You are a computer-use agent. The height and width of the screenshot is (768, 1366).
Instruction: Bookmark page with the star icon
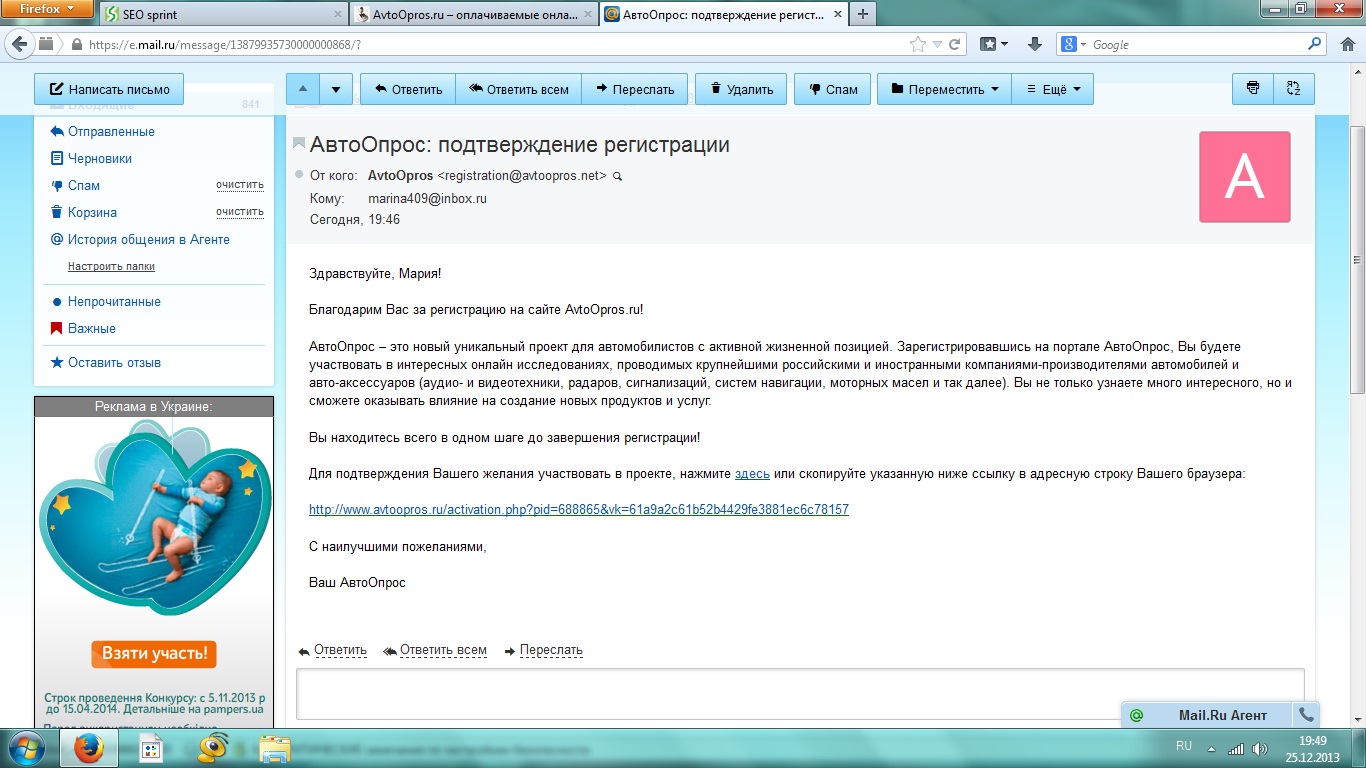pyautogui.click(x=917, y=44)
